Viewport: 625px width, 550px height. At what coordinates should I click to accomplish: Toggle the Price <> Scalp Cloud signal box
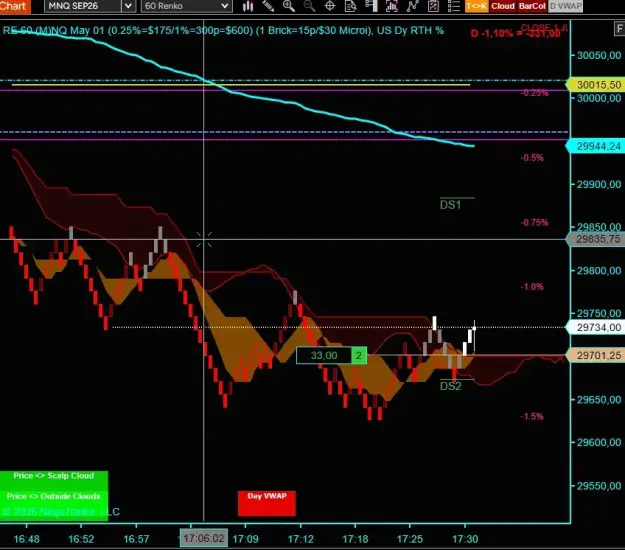tap(54, 481)
